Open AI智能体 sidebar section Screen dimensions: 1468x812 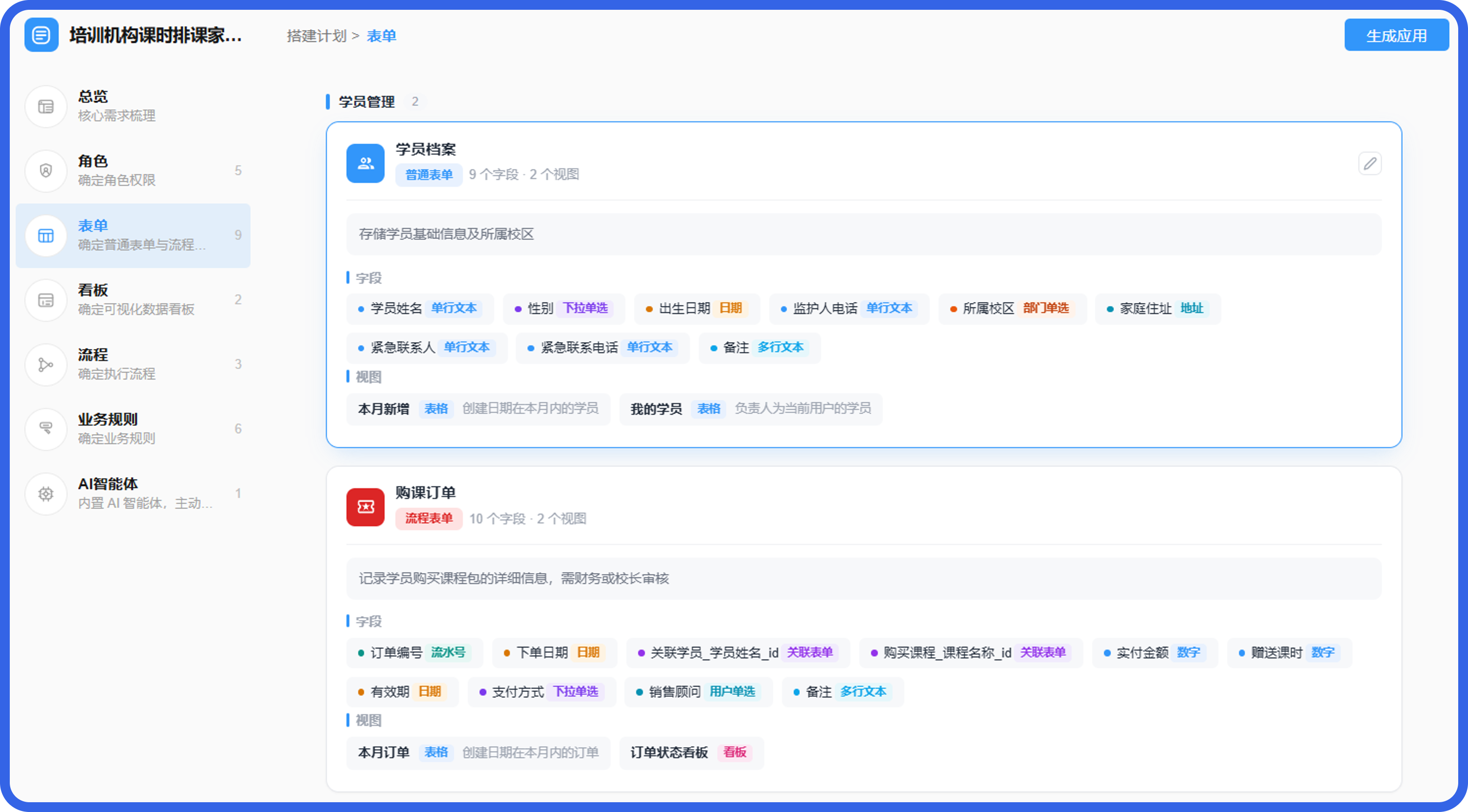tap(133, 494)
